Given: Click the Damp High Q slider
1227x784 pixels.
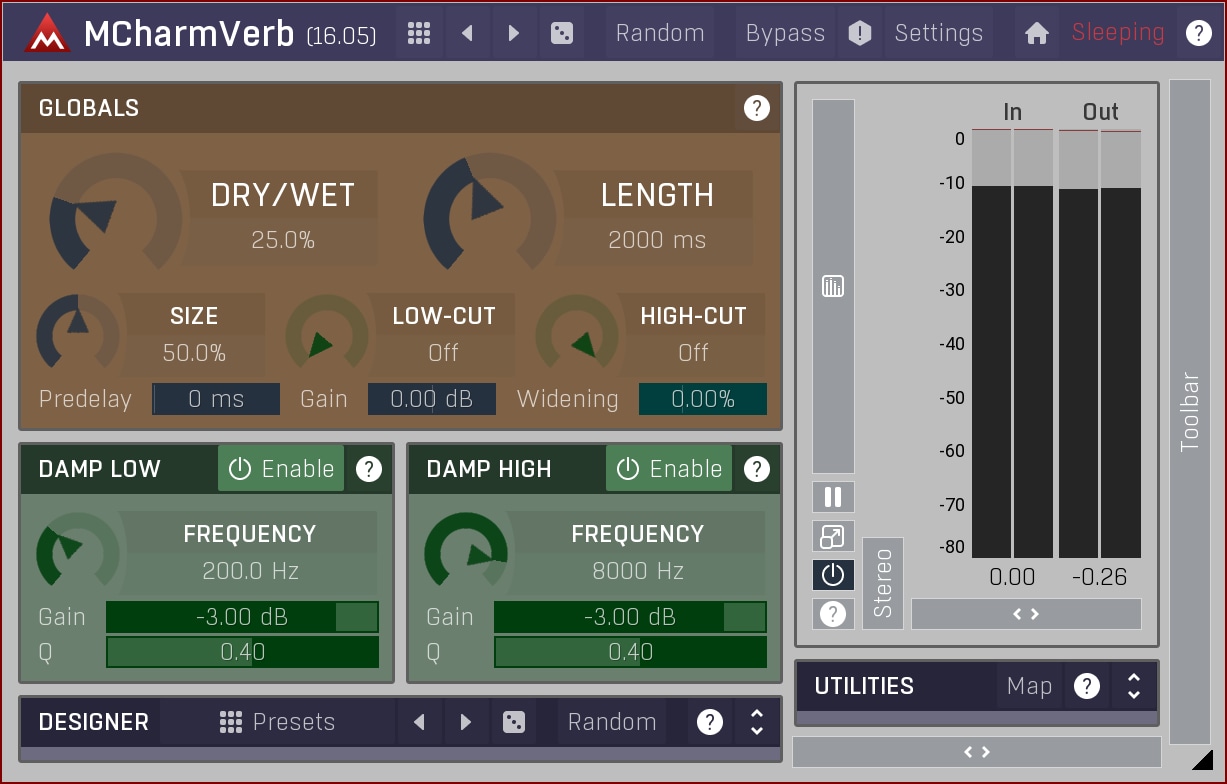Looking at the screenshot, I should click(x=630, y=652).
